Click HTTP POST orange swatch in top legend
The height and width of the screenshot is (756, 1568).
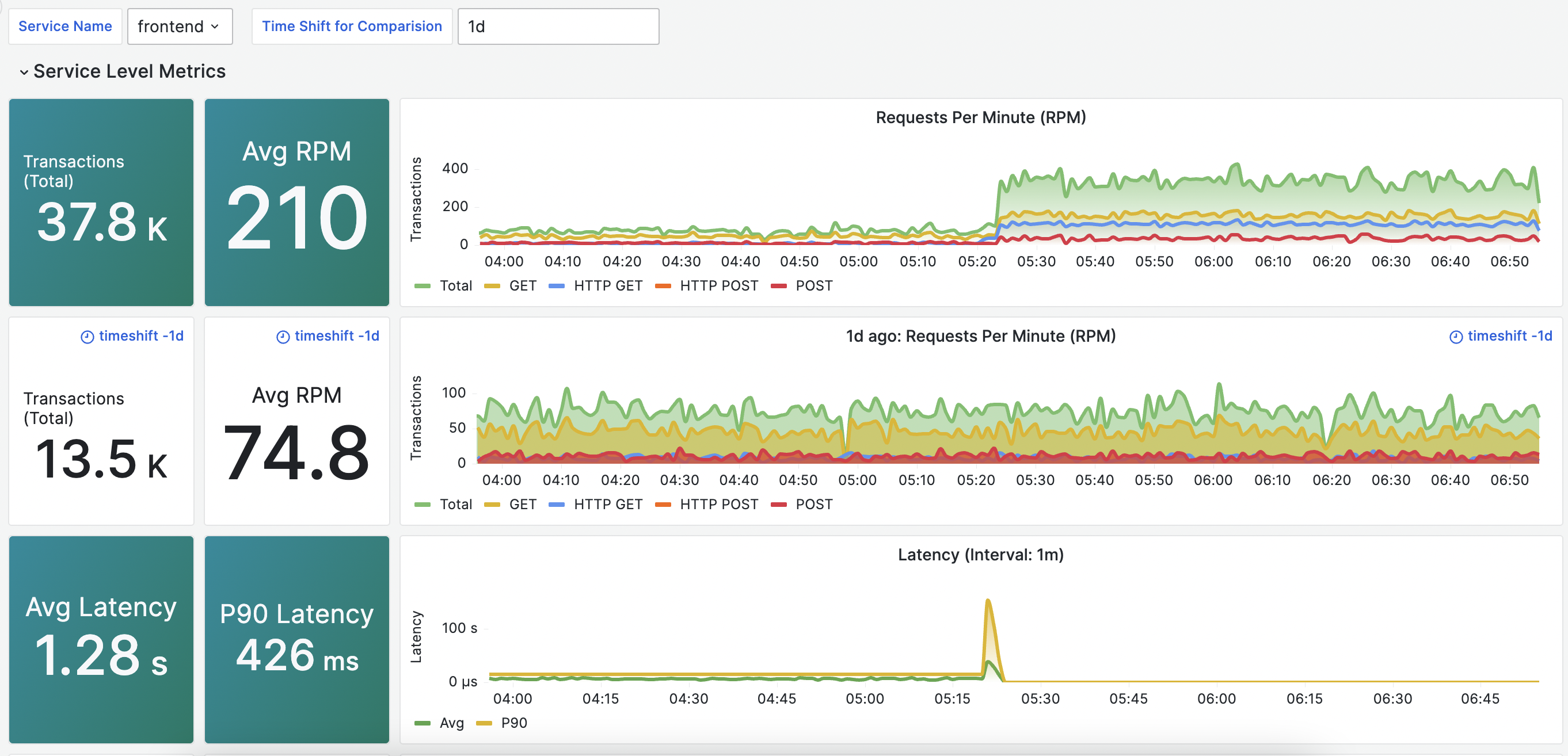[x=663, y=286]
